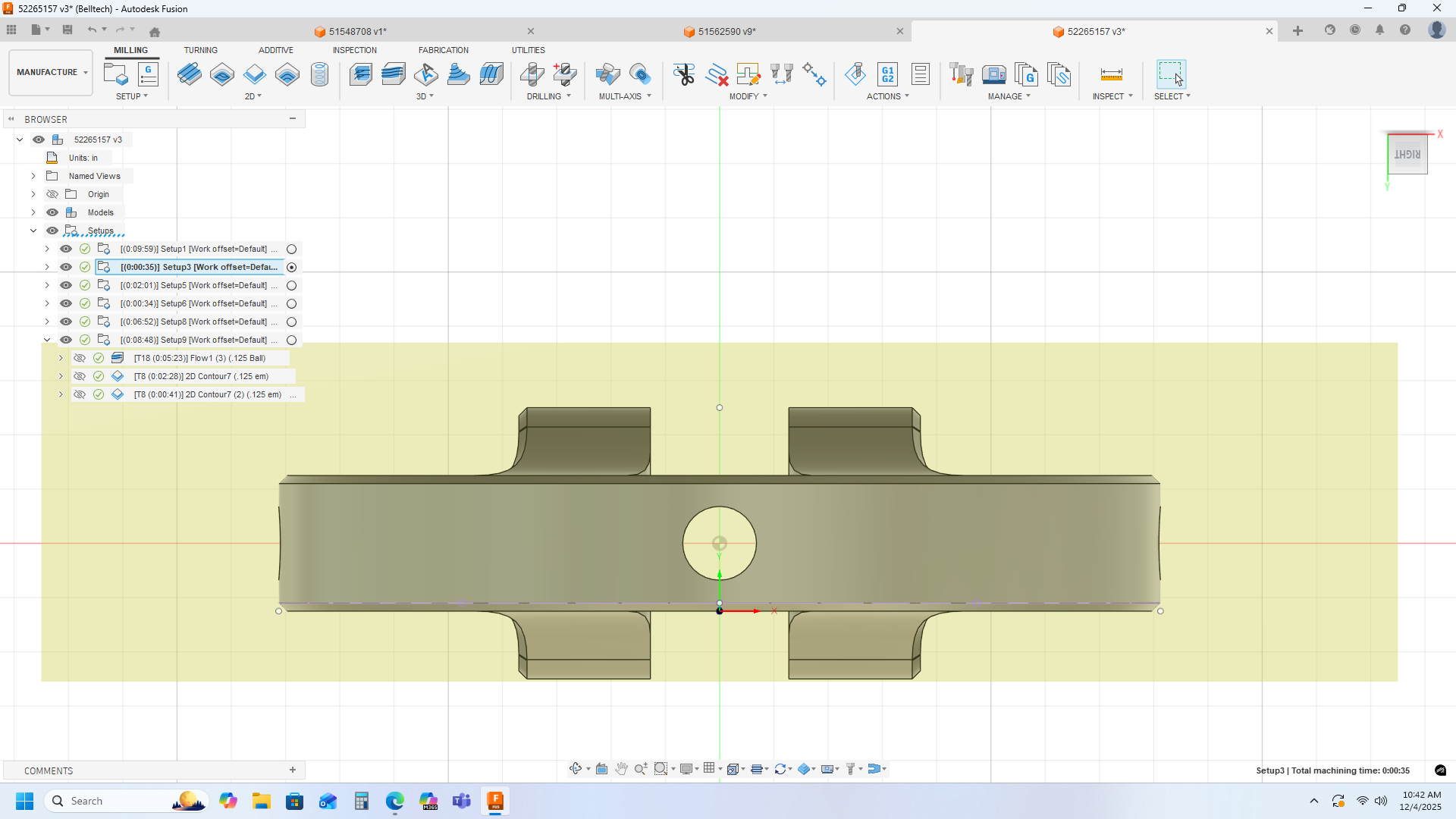Toggle visibility of Models folder
The width and height of the screenshot is (1456, 819).
[x=52, y=212]
